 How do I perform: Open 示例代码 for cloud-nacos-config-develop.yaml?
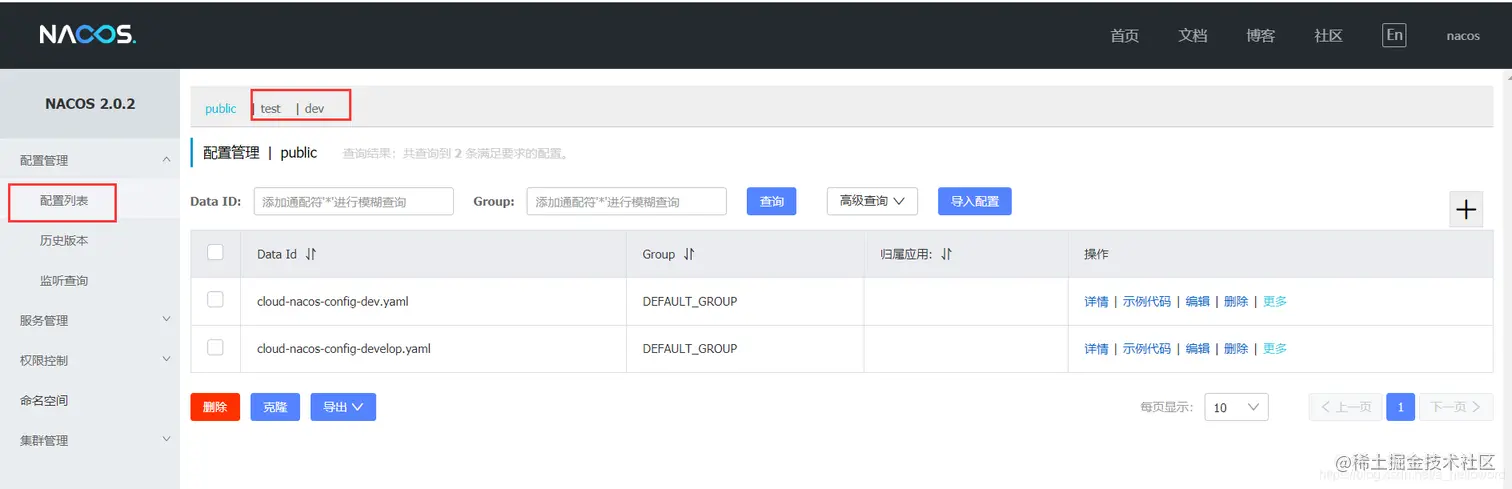(x=1146, y=348)
